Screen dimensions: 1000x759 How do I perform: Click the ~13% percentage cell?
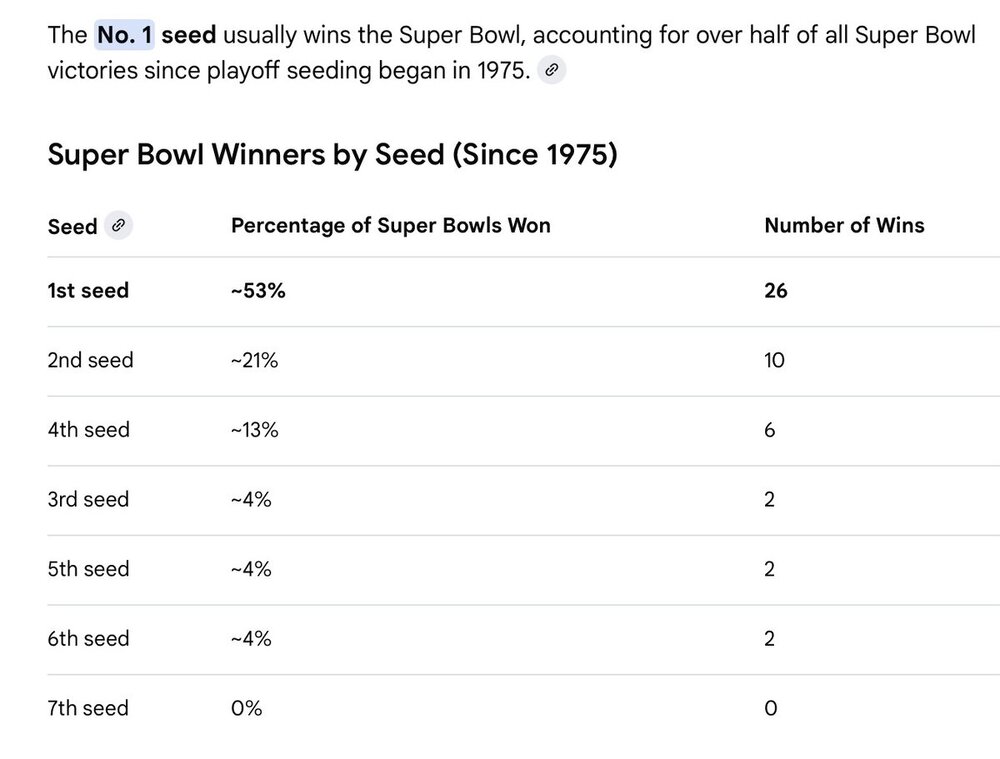[x=254, y=430]
